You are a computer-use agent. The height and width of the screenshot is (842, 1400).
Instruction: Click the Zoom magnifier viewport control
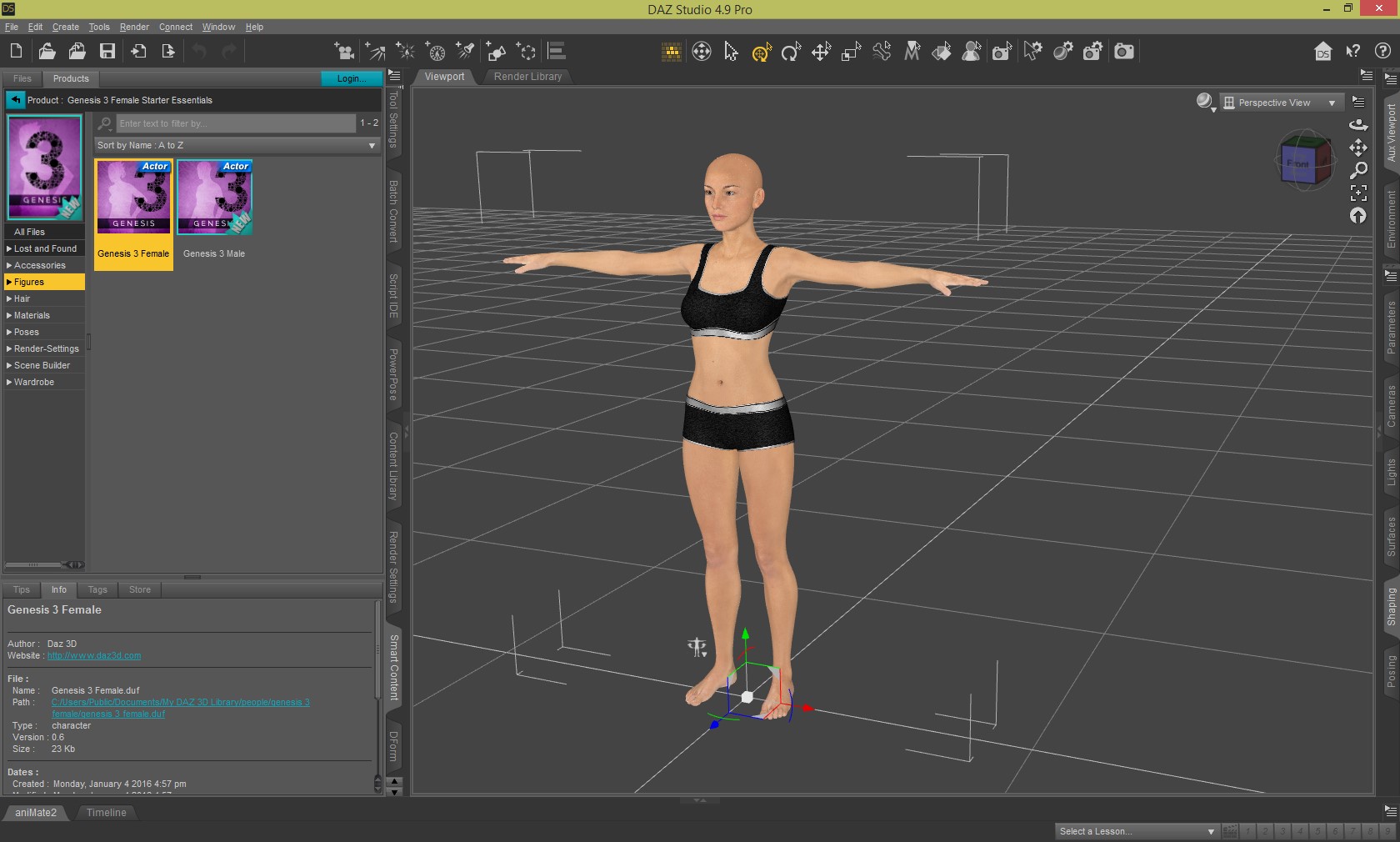pos(1358,170)
